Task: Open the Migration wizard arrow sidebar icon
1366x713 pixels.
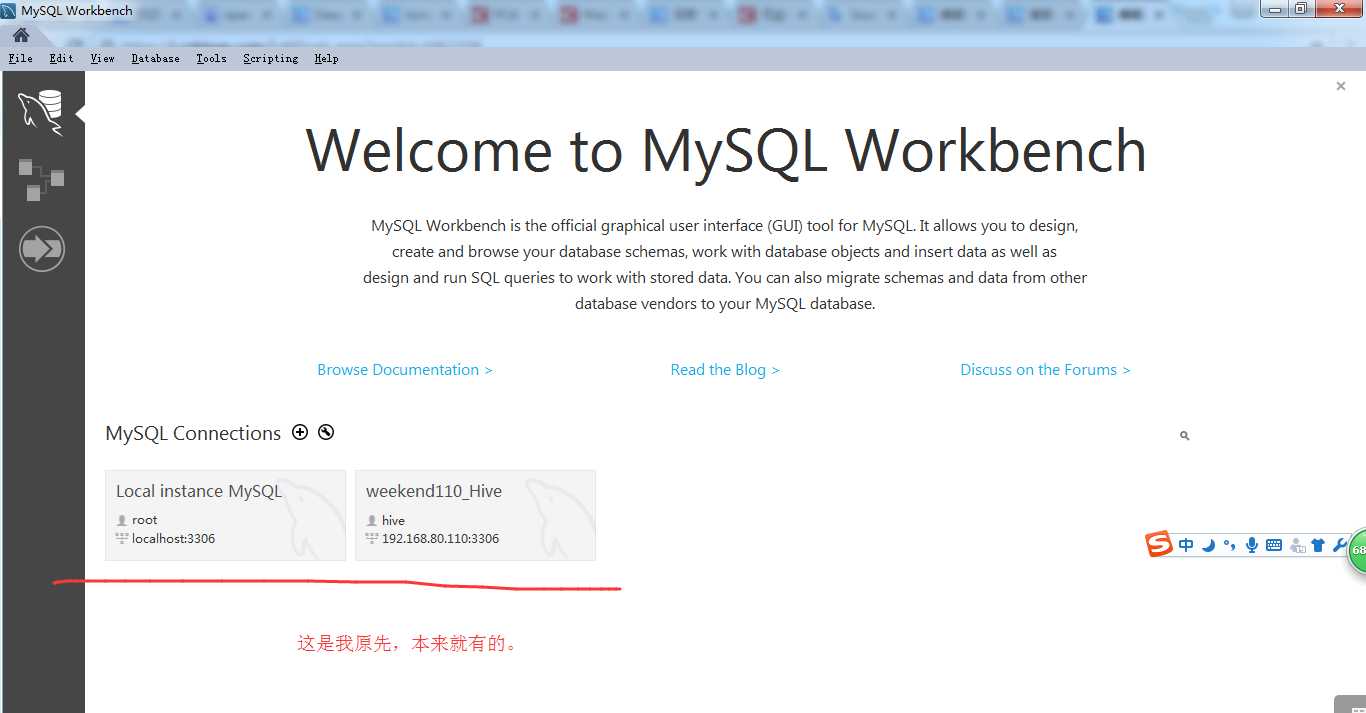Action: click(42, 247)
